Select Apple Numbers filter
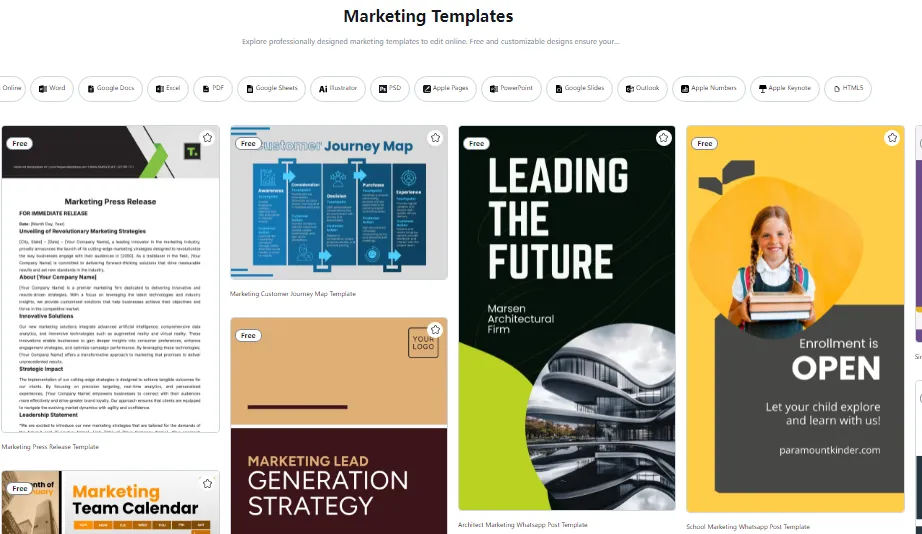The width and height of the screenshot is (922, 534). (709, 89)
